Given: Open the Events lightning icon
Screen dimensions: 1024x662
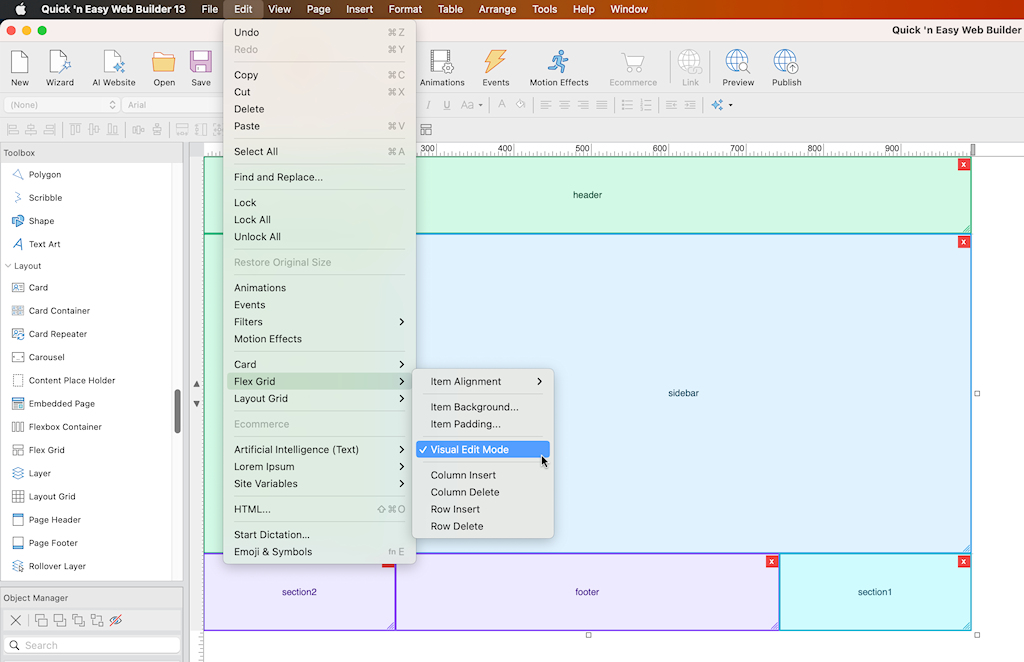Looking at the screenshot, I should (x=496, y=68).
